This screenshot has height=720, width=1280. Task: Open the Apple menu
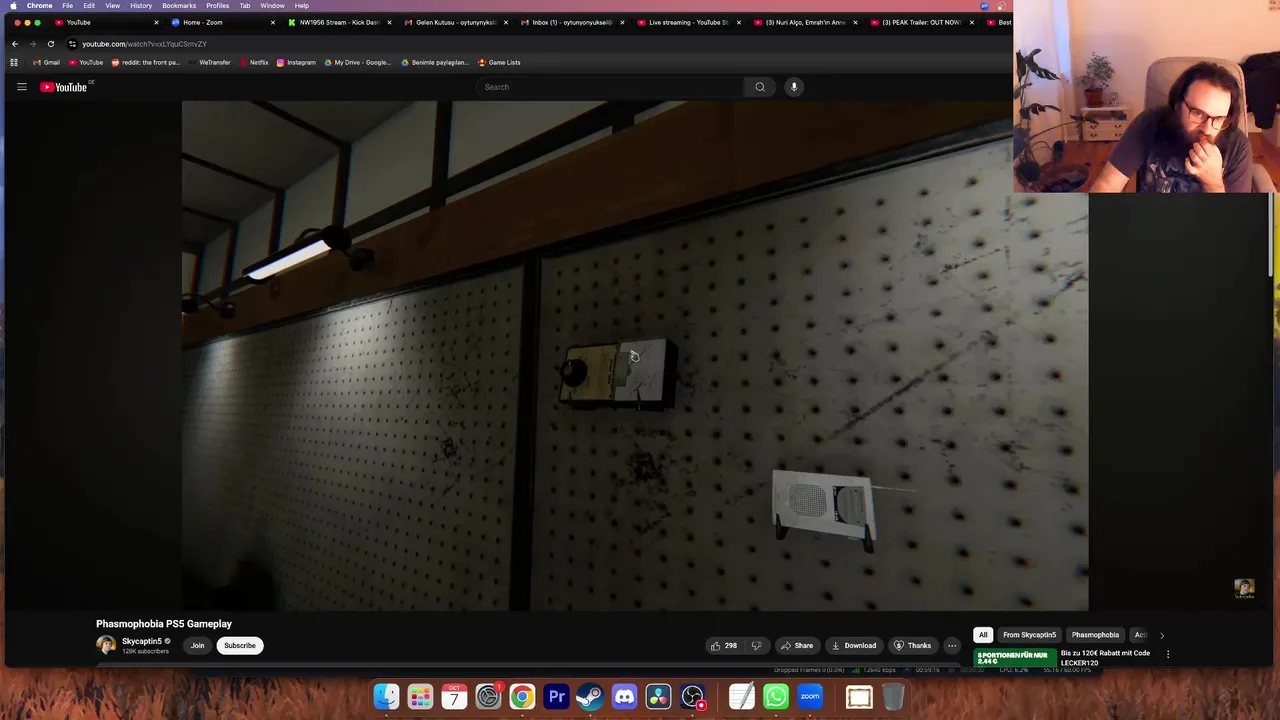[x=14, y=6]
